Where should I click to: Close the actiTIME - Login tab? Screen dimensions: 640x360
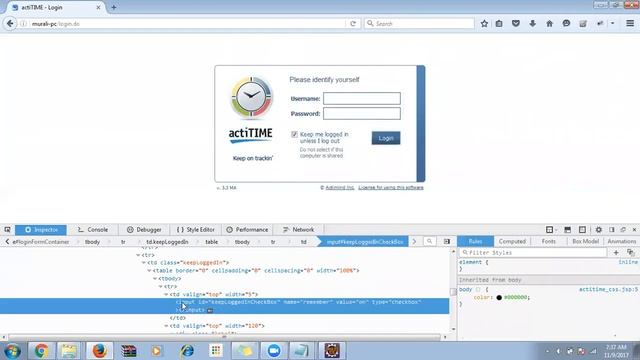98,7
